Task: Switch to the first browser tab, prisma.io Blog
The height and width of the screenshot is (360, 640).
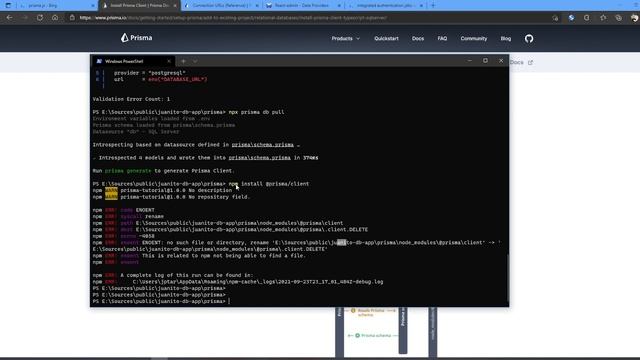Action: (56, 6)
